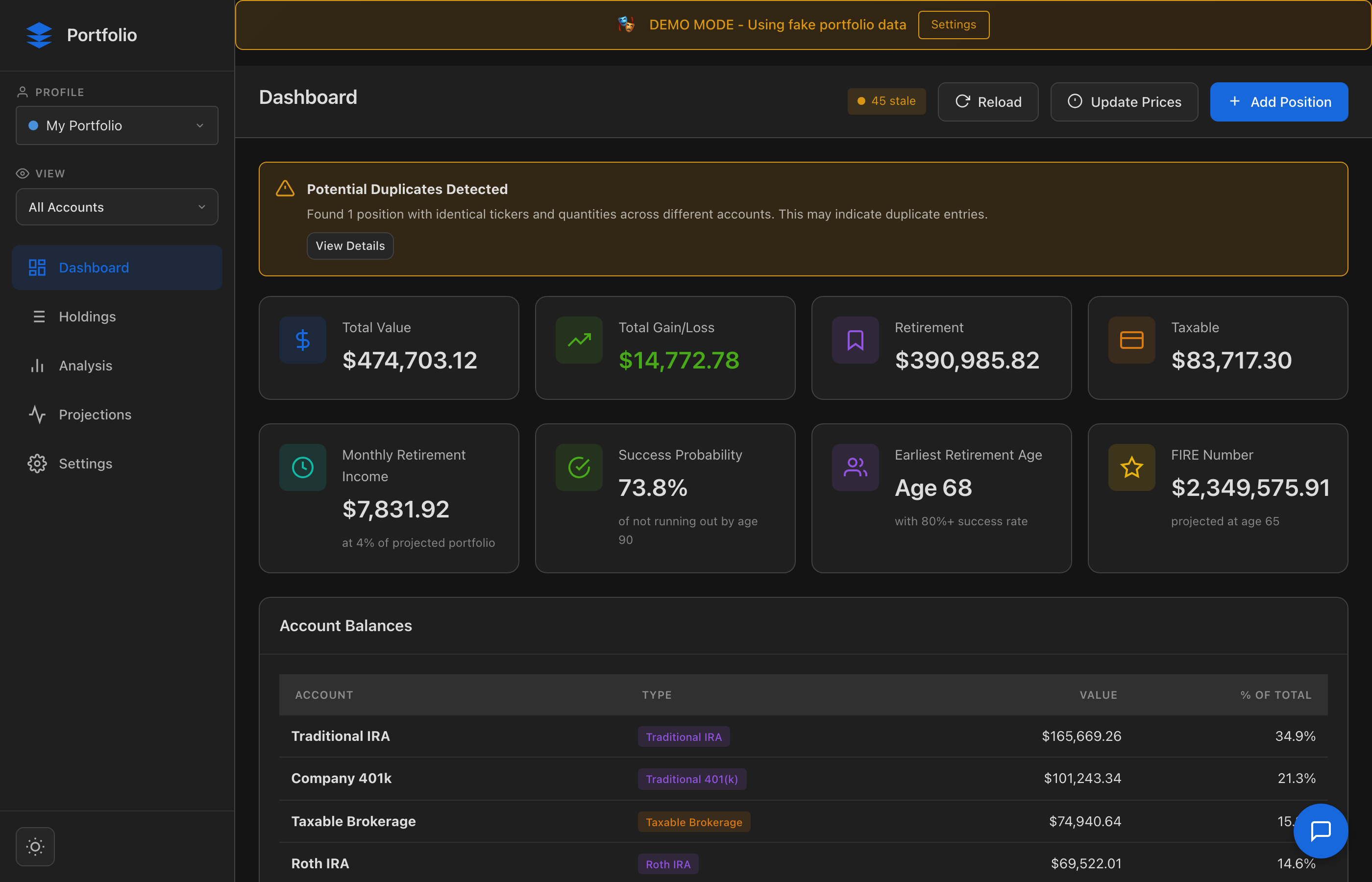Viewport: 1372px width, 882px height.
Task: Click the Update Prices button
Action: (x=1124, y=102)
